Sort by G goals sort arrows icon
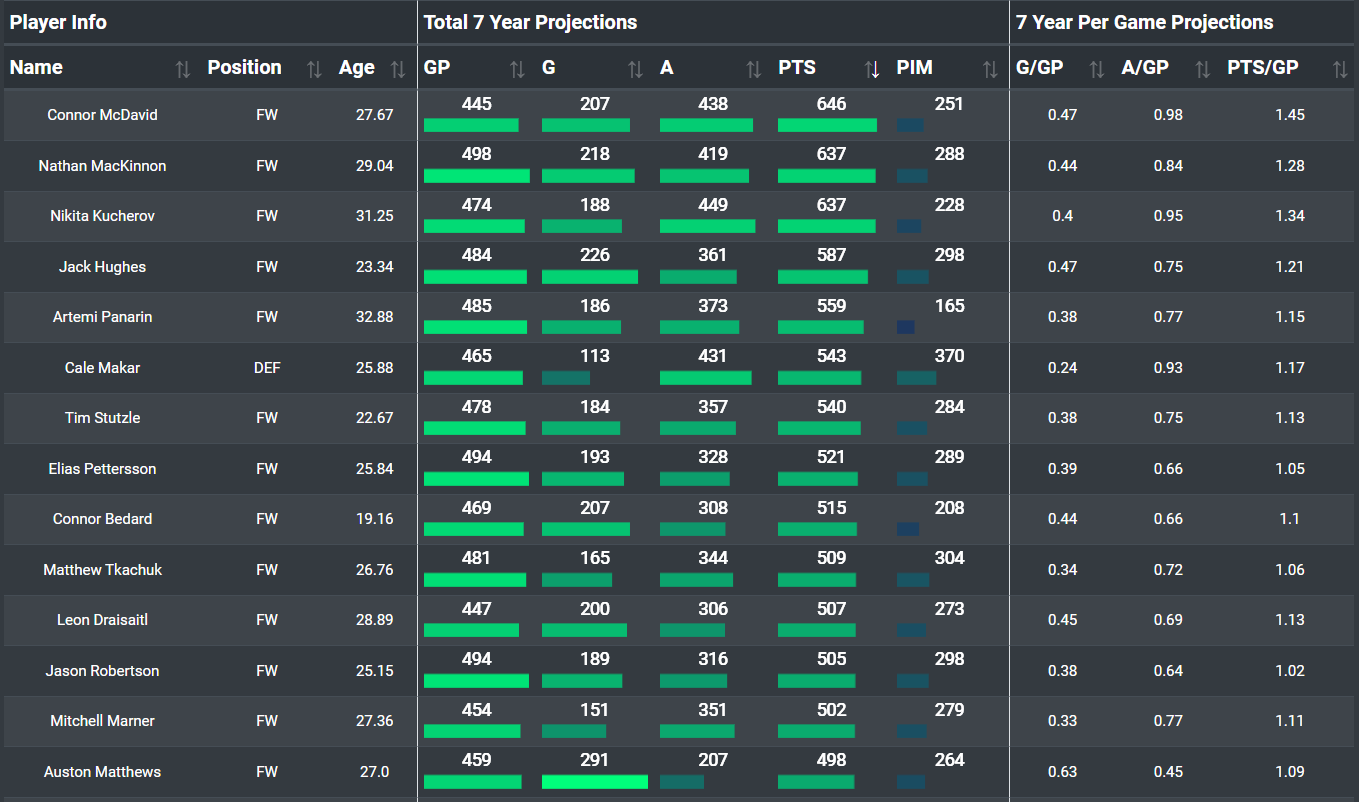1359x802 pixels. point(635,69)
